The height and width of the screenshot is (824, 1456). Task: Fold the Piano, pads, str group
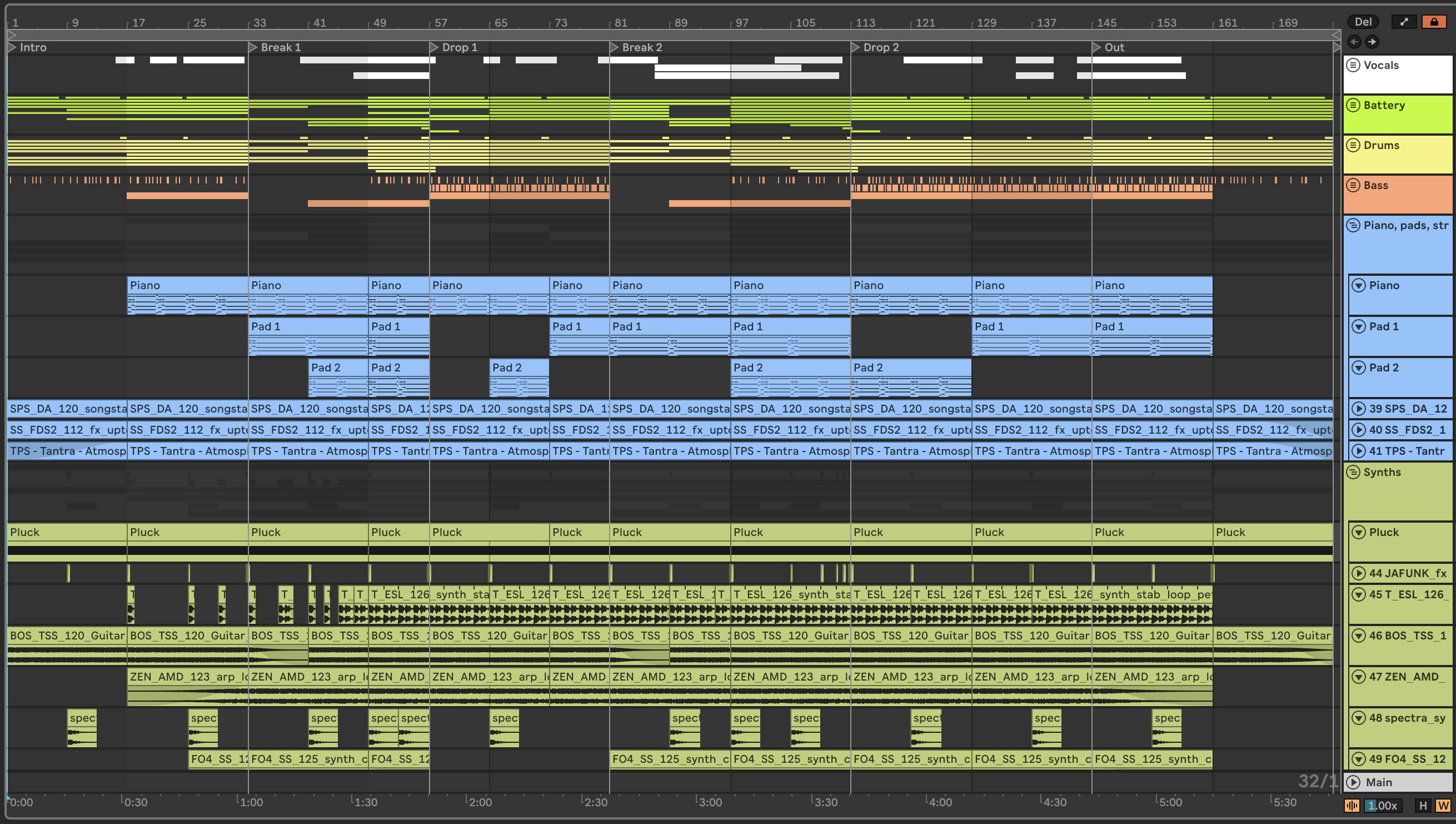[x=1353, y=225]
